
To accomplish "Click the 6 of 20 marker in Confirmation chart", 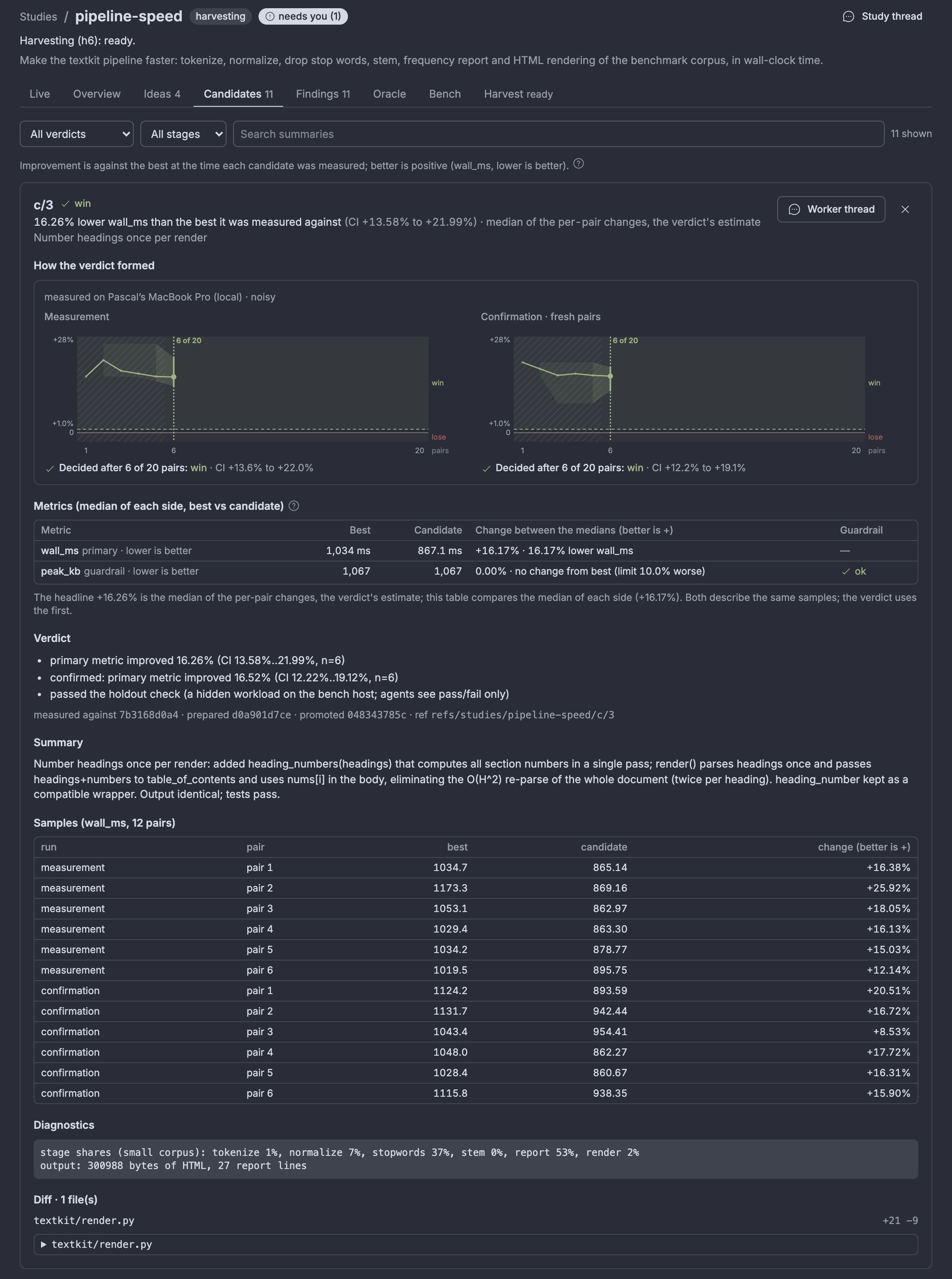I will pos(625,341).
